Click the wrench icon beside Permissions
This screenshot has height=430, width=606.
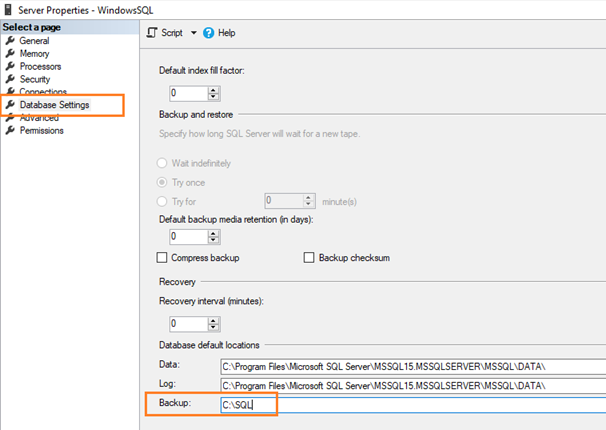point(10,130)
